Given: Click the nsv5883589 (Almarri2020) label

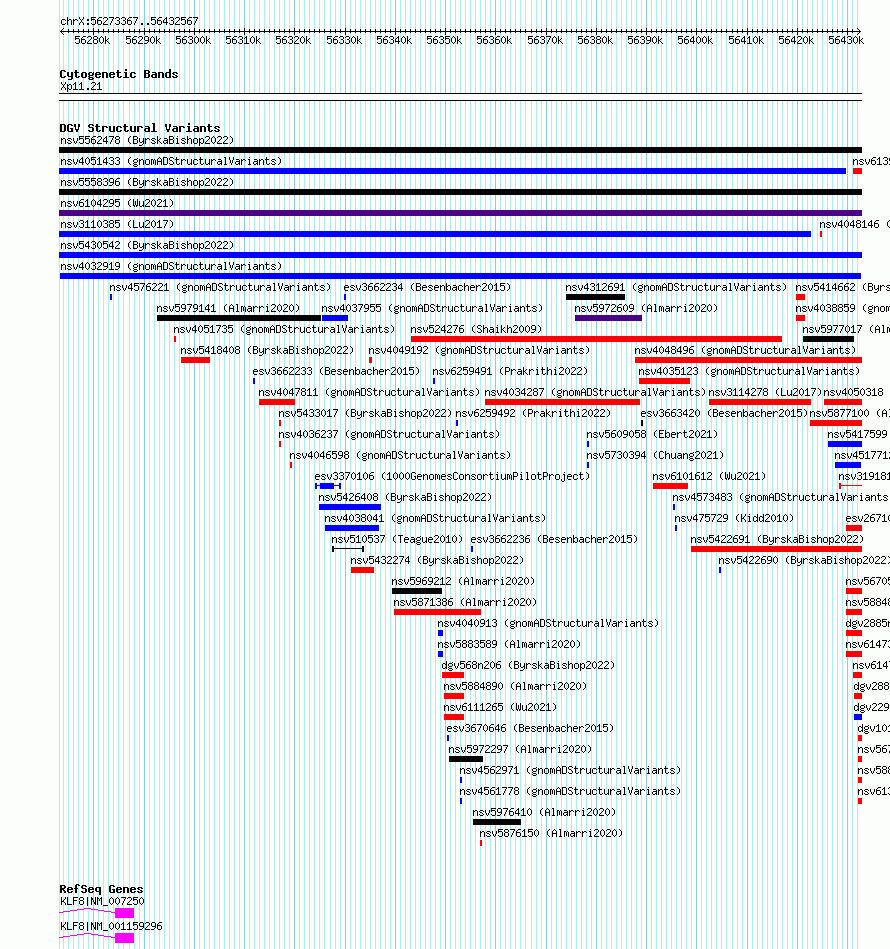Looking at the screenshot, I should (509, 645).
